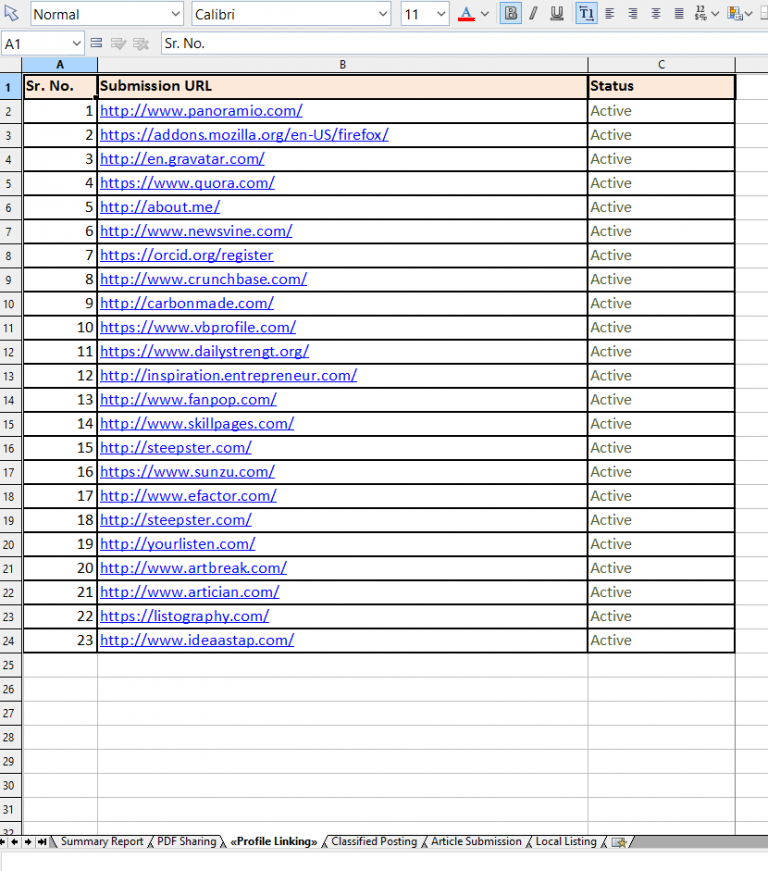Image resolution: width=768 pixels, height=871 pixels.
Task: Toggle the wrap text button
Action: pos(586,13)
